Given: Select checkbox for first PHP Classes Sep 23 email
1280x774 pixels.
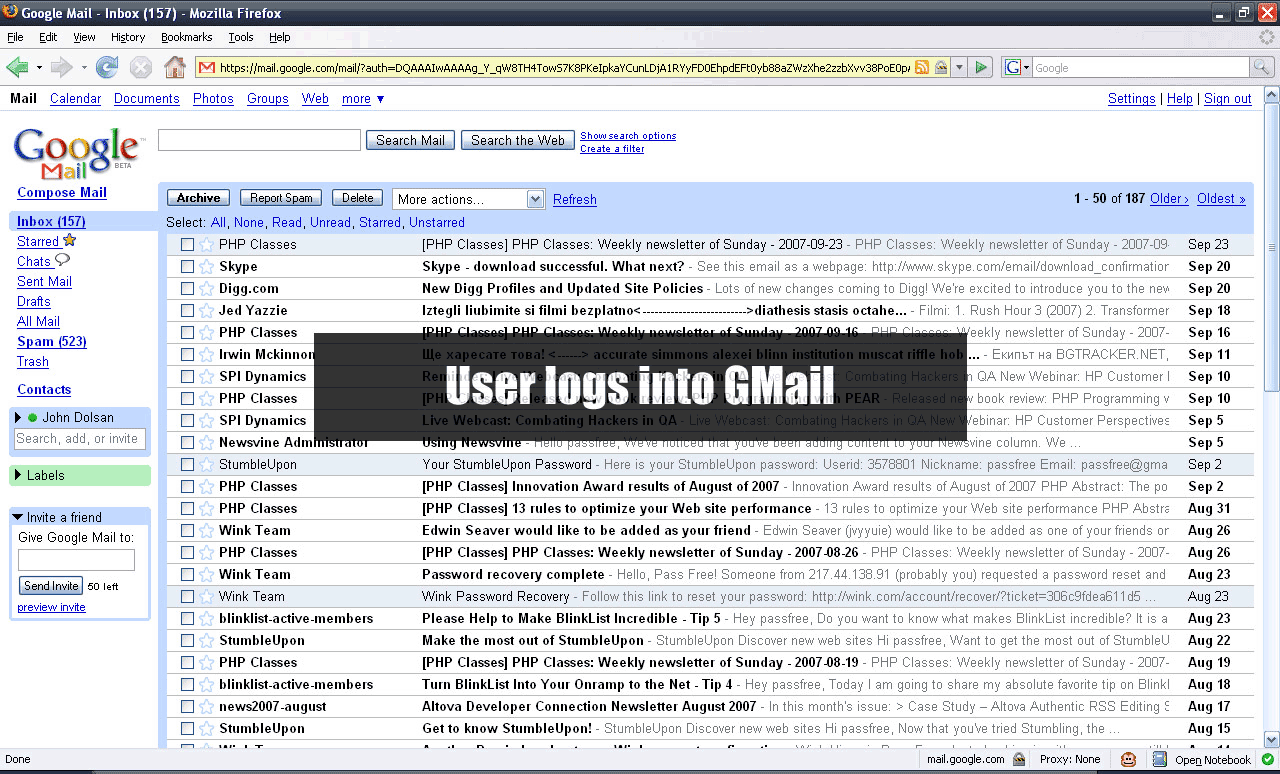Looking at the screenshot, I should coord(187,245).
